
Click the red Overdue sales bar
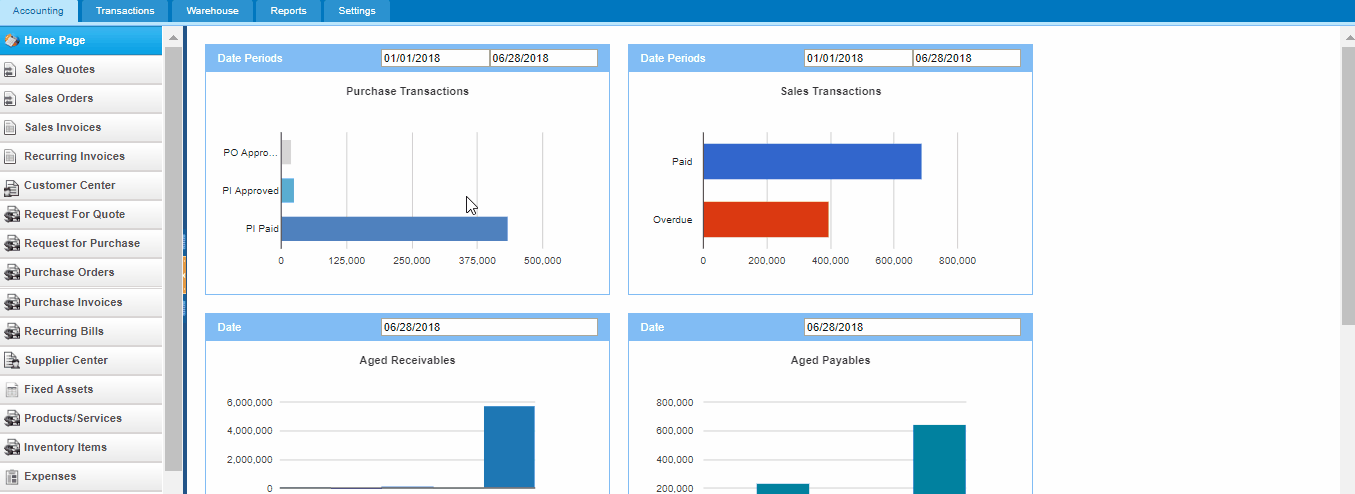[766, 220]
